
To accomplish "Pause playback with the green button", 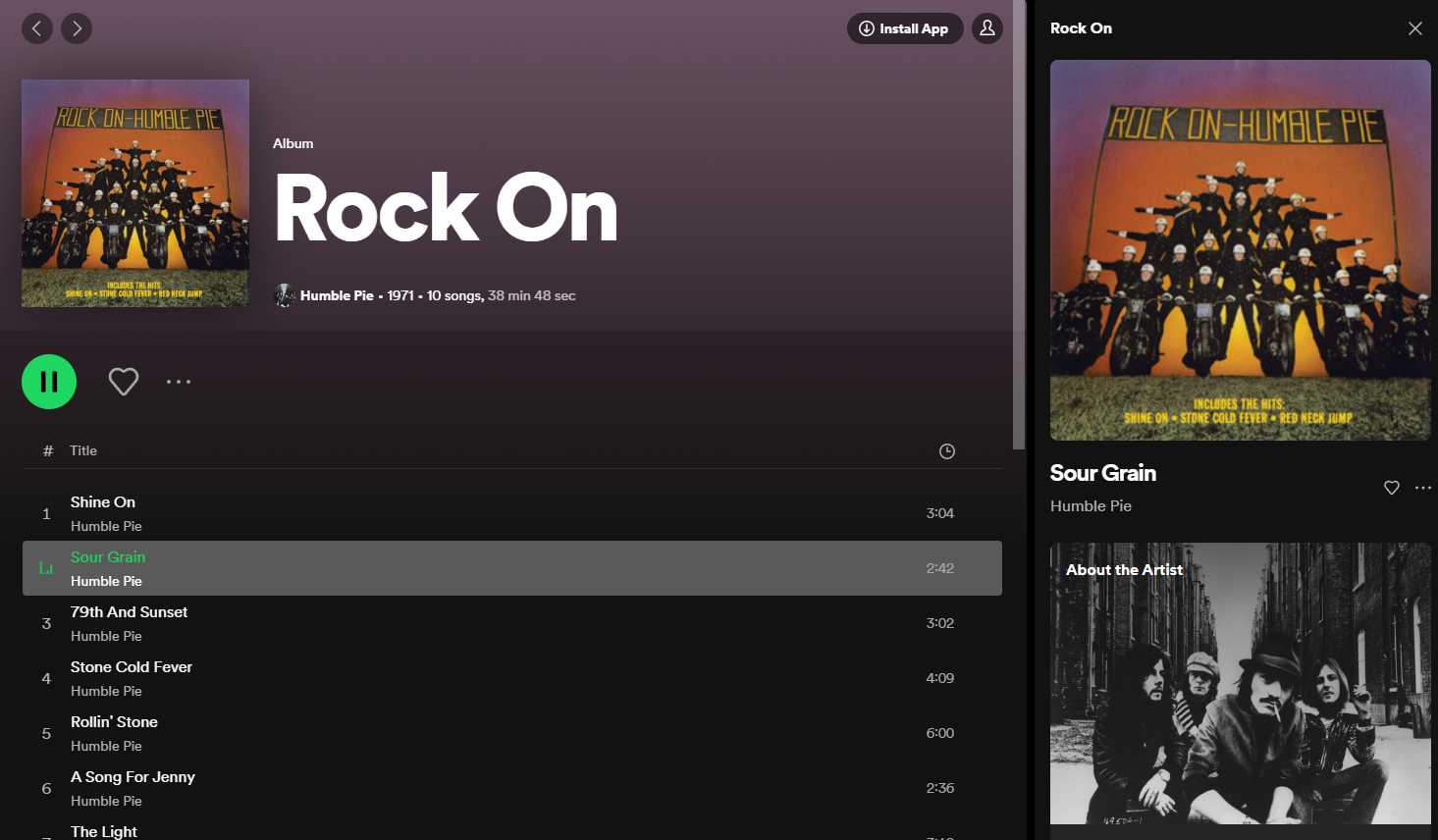I will click(49, 382).
